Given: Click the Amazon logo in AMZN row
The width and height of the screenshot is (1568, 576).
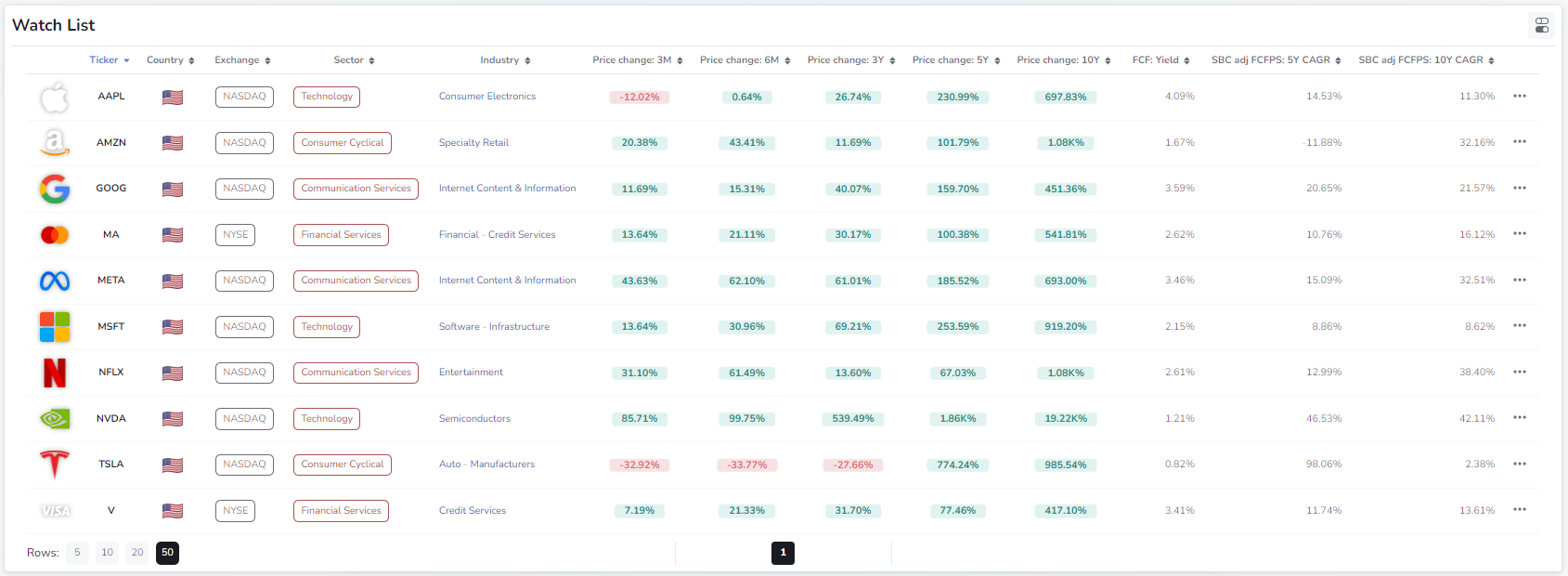Looking at the screenshot, I should (55, 142).
